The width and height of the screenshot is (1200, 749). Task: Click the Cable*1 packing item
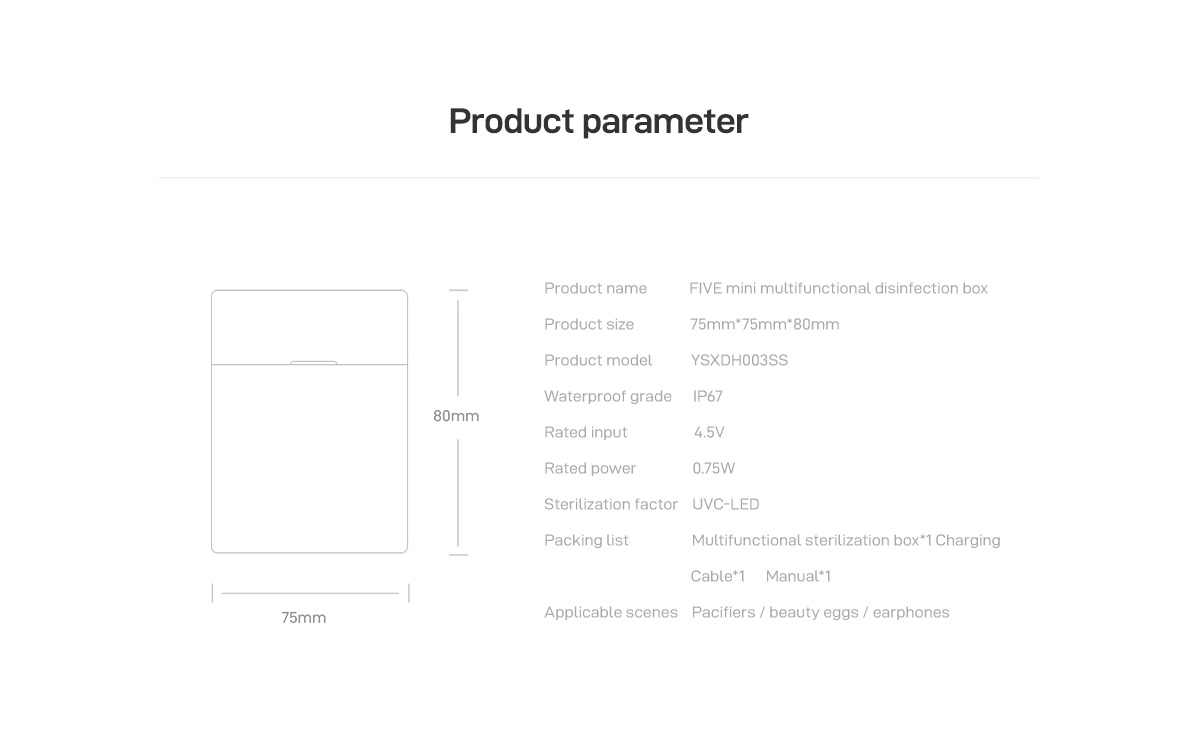point(718,576)
